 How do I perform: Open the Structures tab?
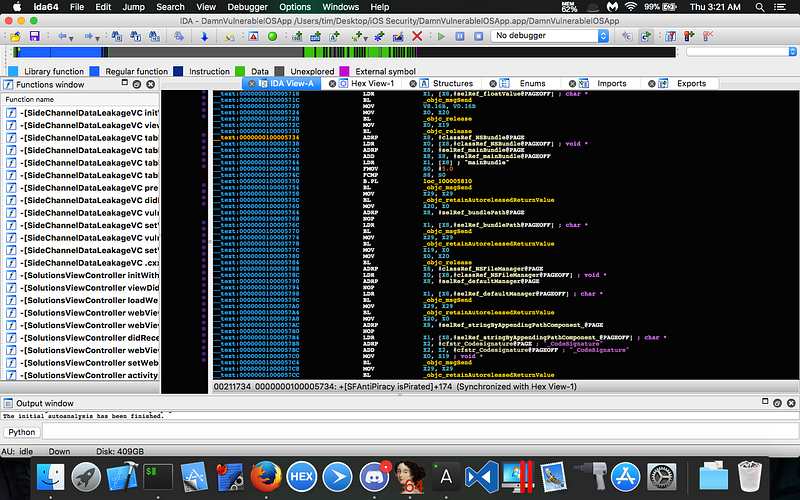tap(452, 84)
